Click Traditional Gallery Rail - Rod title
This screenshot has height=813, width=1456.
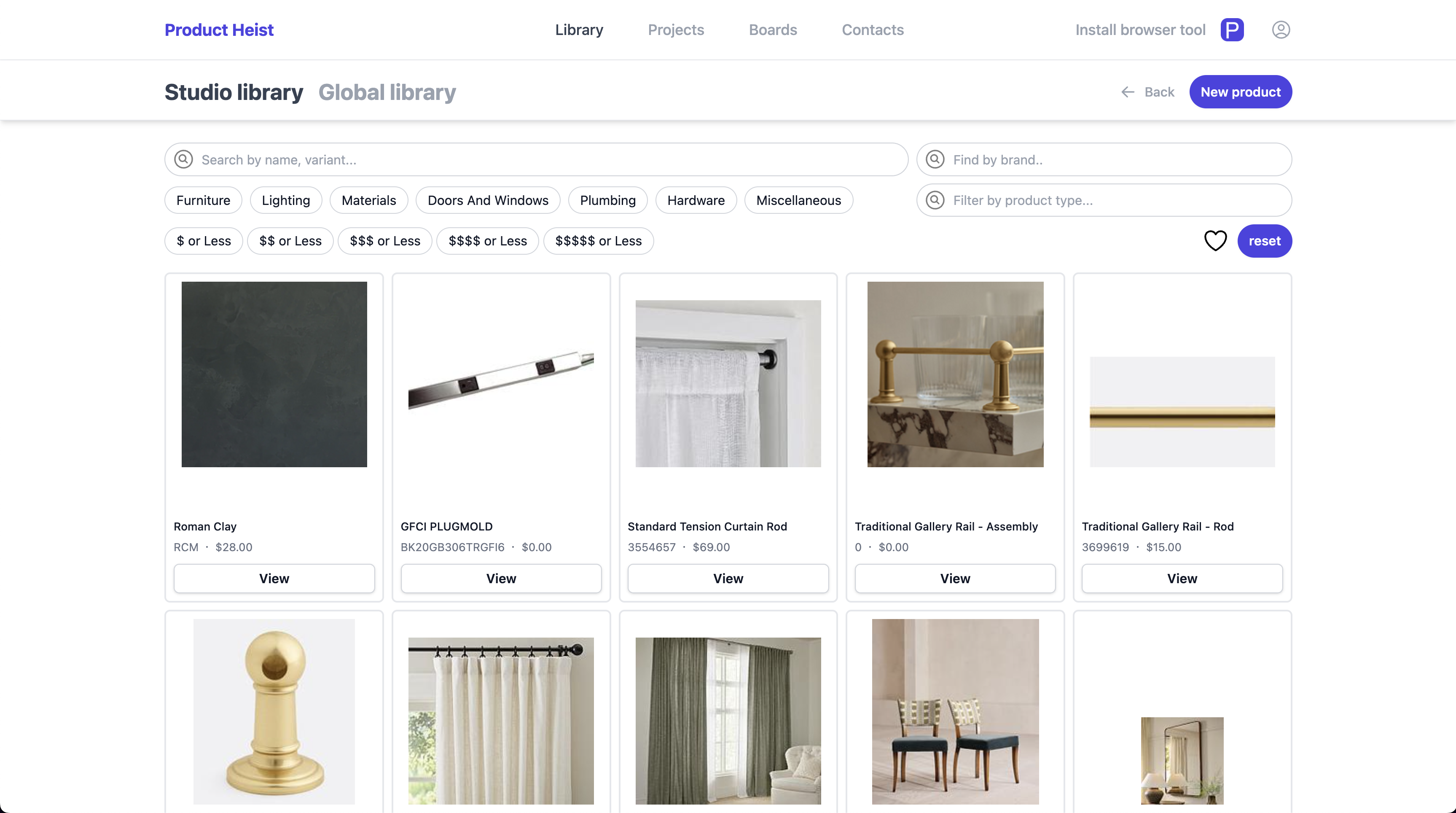pyautogui.click(x=1158, y=526)
